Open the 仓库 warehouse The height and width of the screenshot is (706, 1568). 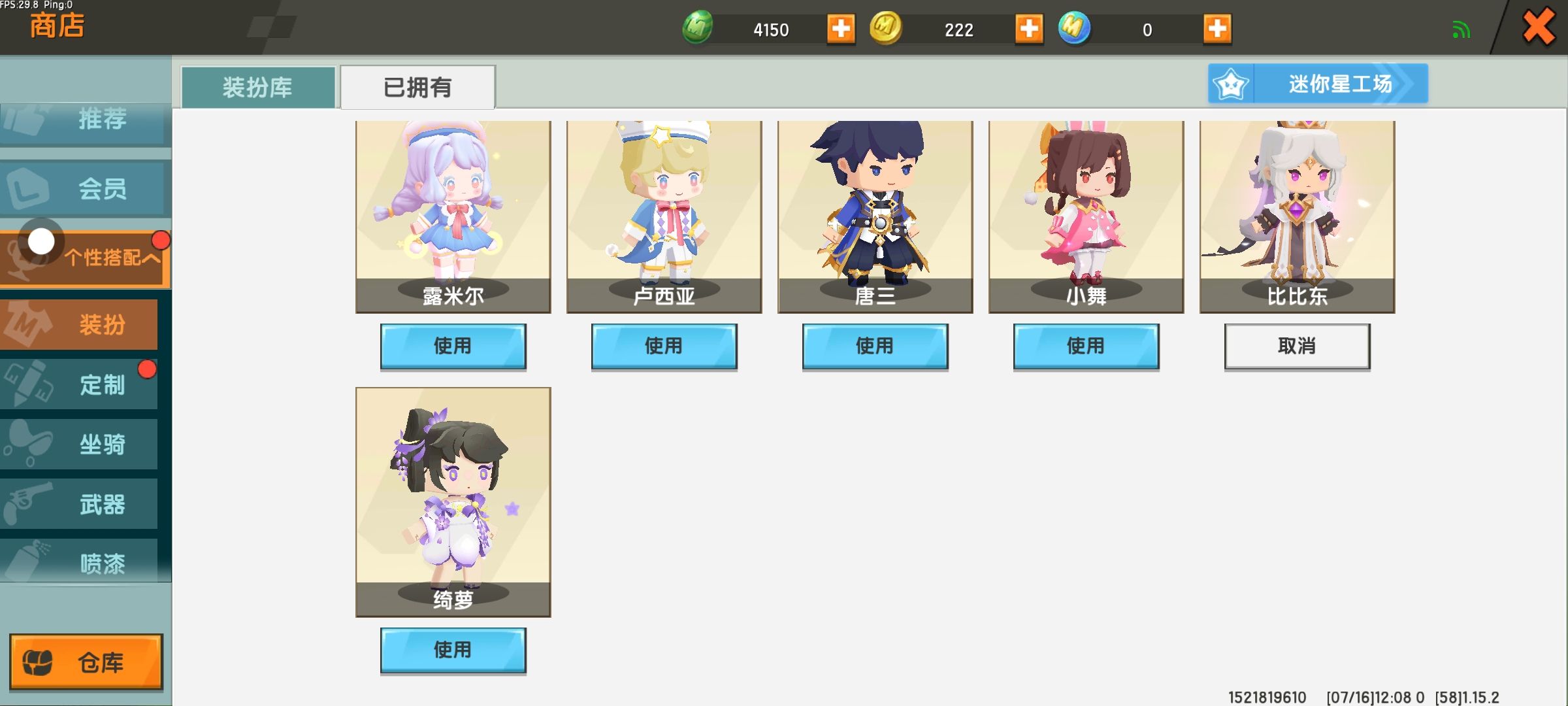(86, 662)
